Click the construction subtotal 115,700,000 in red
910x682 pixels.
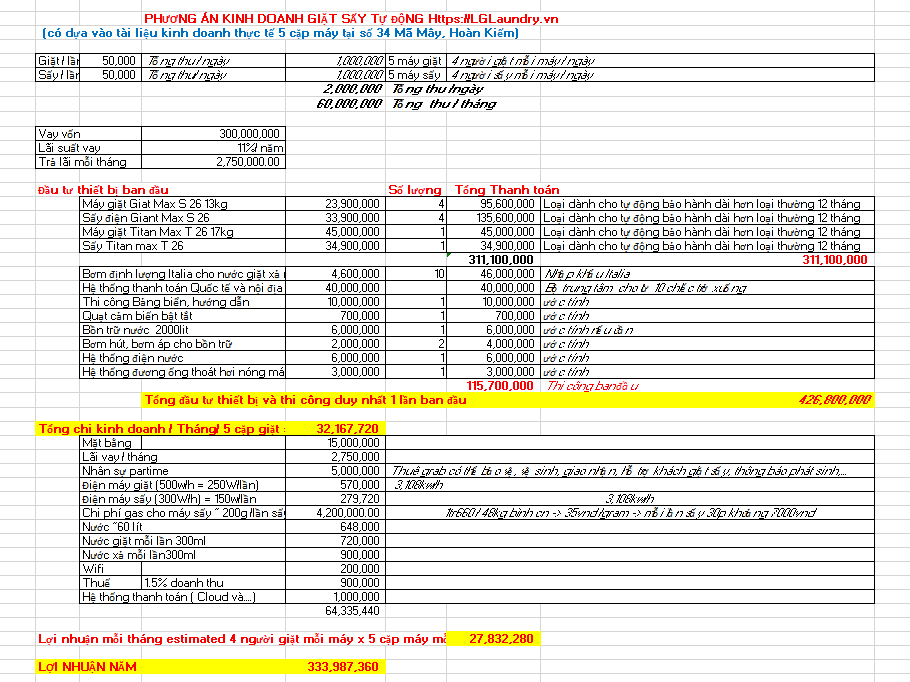point(500,385)
